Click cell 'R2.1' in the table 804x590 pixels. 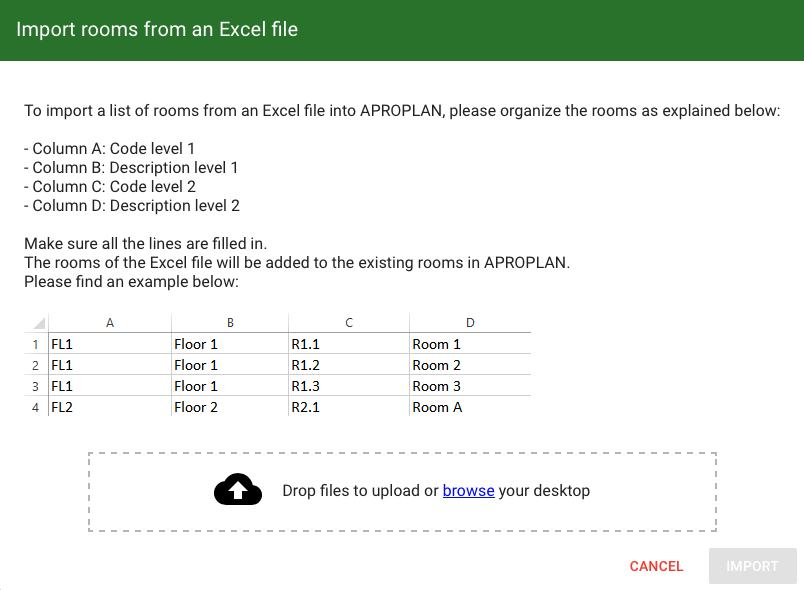coord(349,407)
